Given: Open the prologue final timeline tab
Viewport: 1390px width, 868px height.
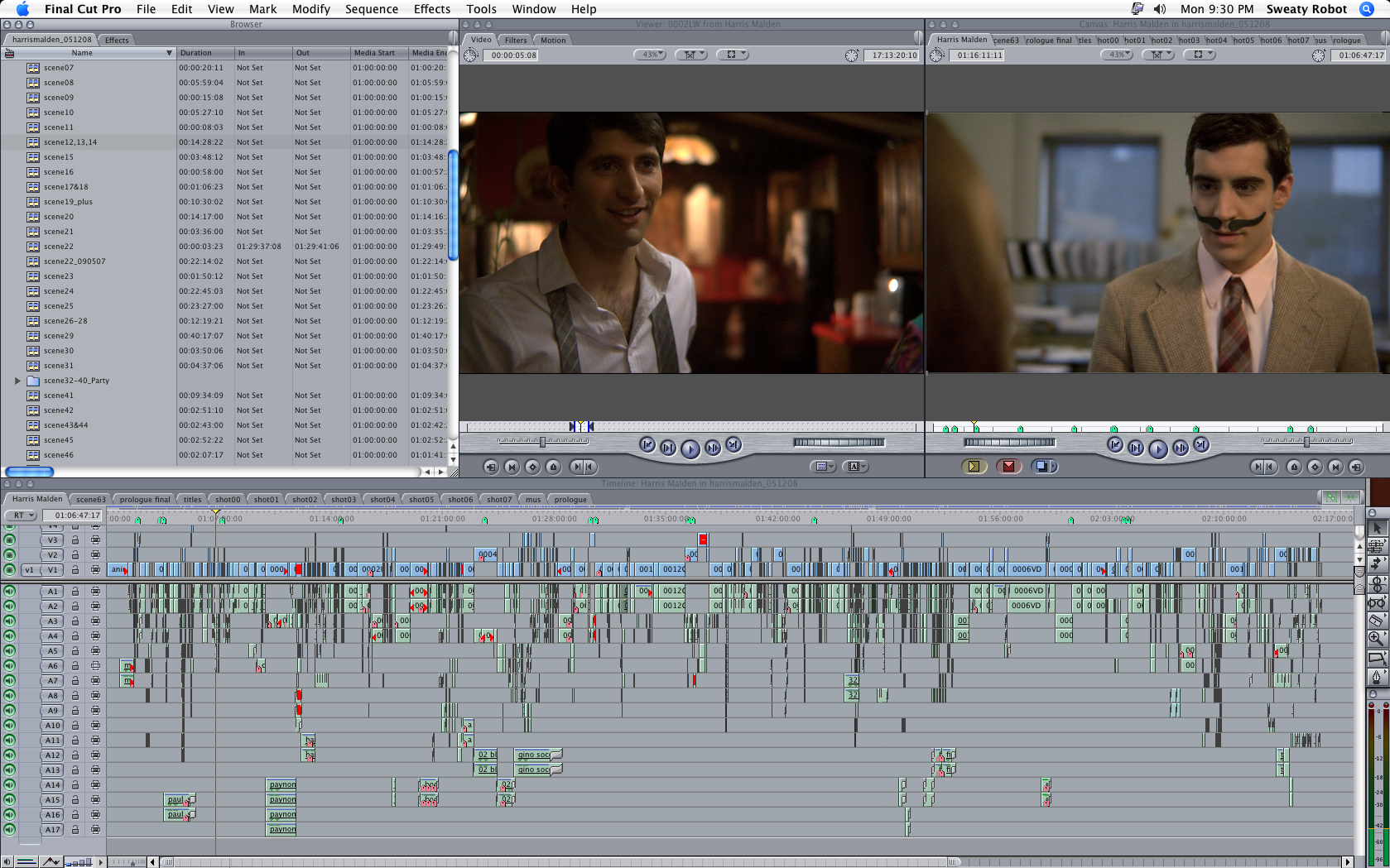Looking at the screenshot, I should click(144, 500).
